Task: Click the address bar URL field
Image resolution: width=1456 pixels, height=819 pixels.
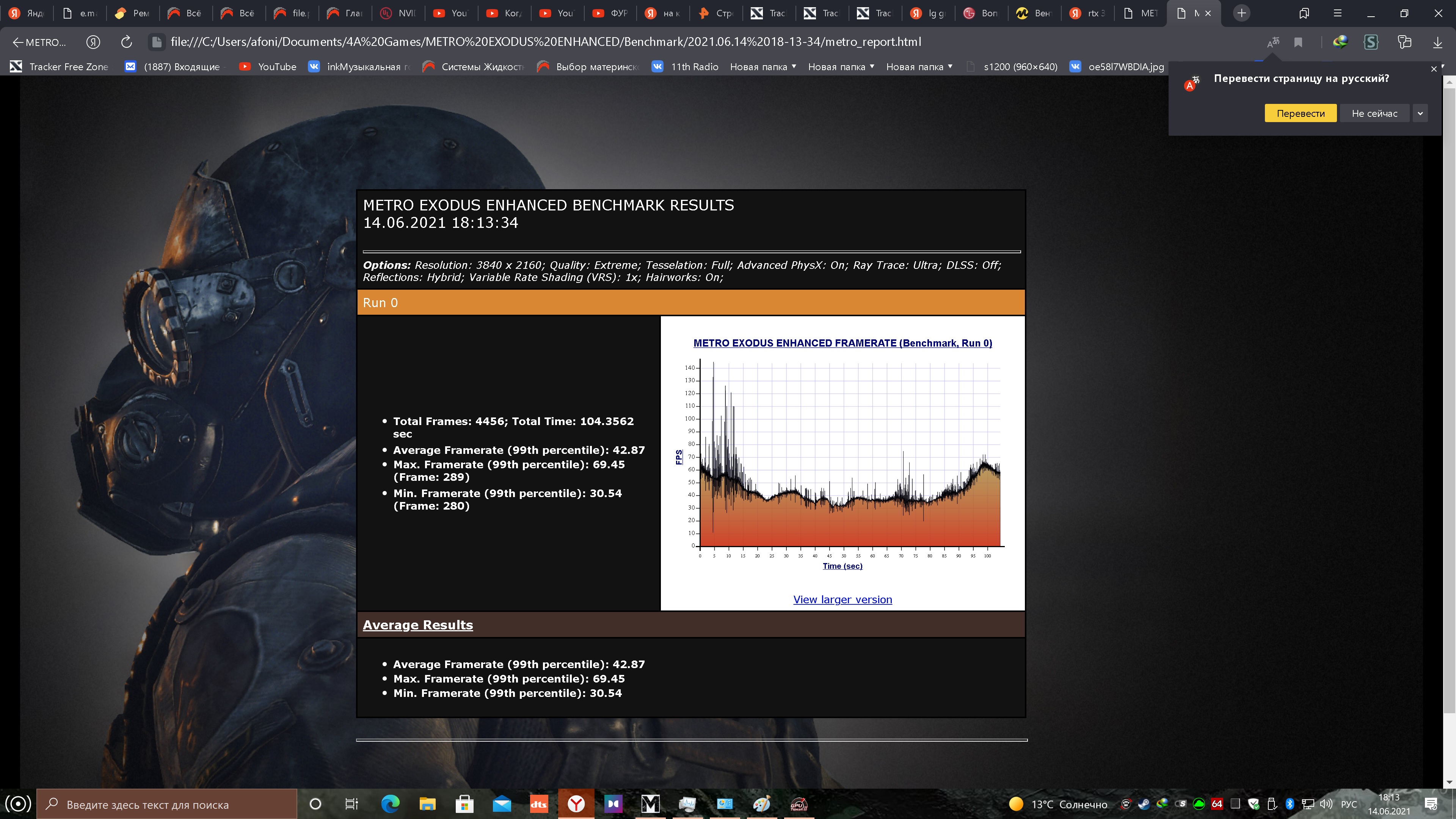Action: (546, 42)
